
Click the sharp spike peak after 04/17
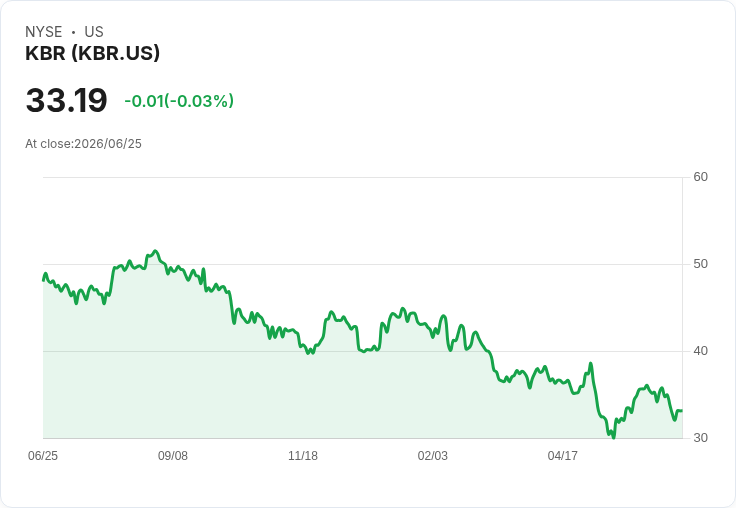click(x=590, y=363)
